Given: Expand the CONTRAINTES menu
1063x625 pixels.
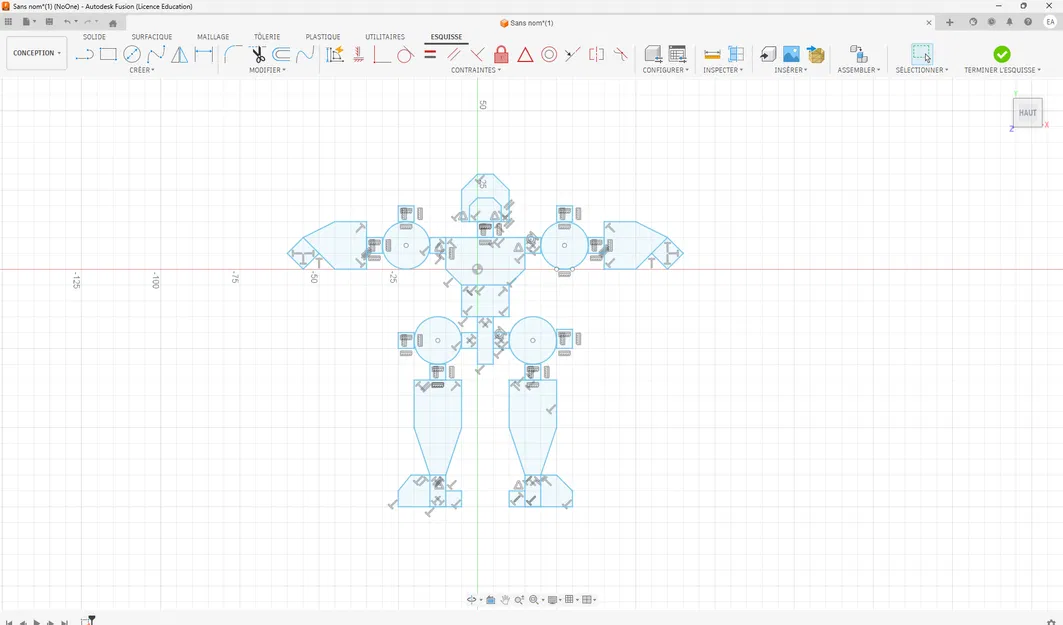Looking at the screenshot, I should 476,70.
